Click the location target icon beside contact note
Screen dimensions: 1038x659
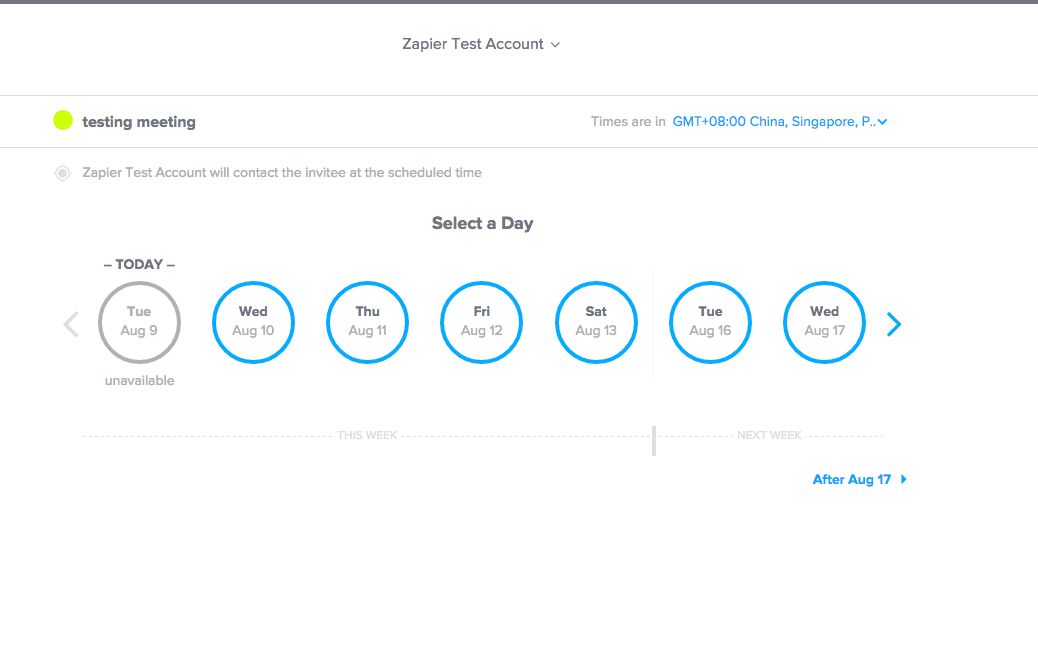pos(62,173)
